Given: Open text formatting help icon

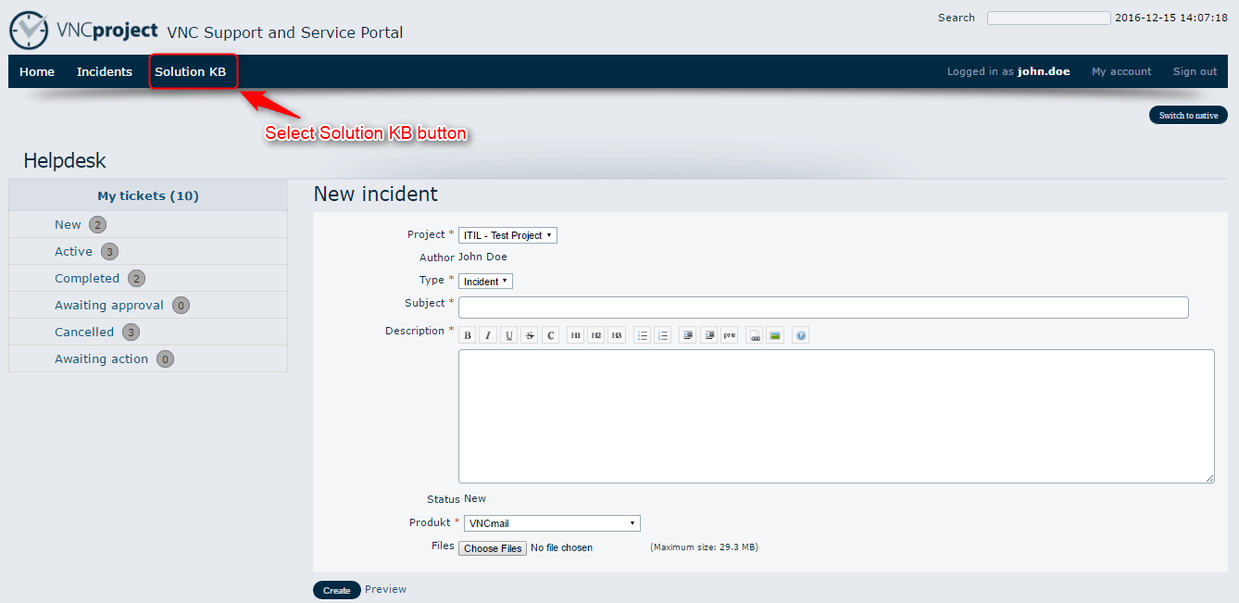Looking at the screenshot, I should point(800,336).
